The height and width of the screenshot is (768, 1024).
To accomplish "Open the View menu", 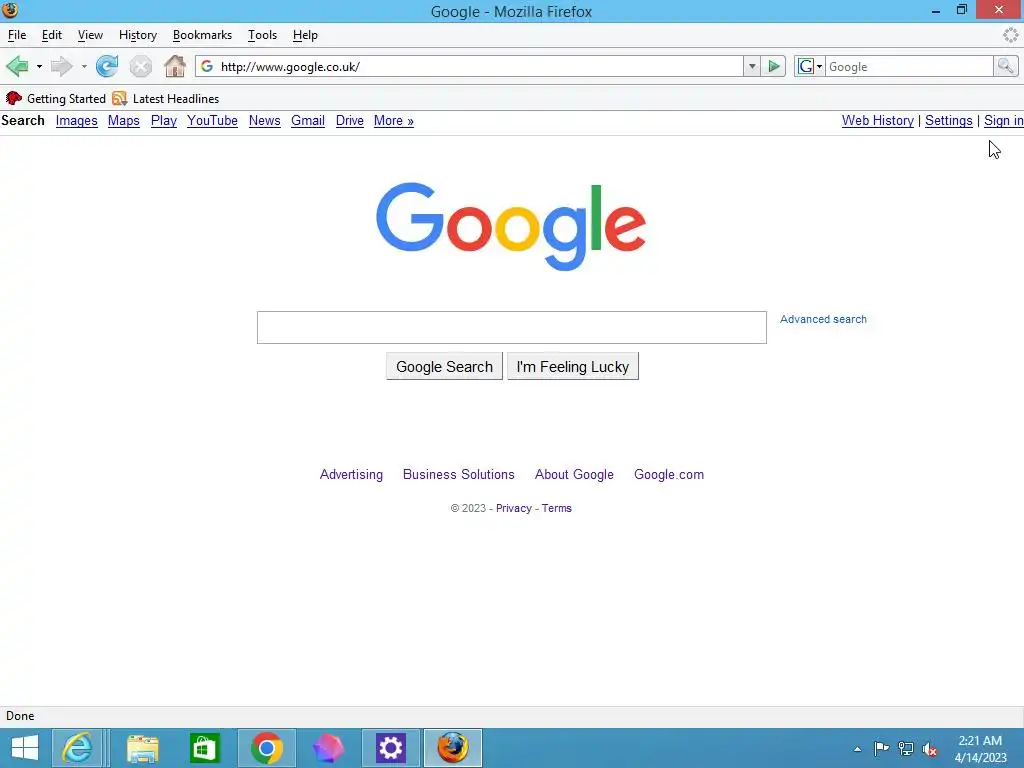I will point(90,35).
